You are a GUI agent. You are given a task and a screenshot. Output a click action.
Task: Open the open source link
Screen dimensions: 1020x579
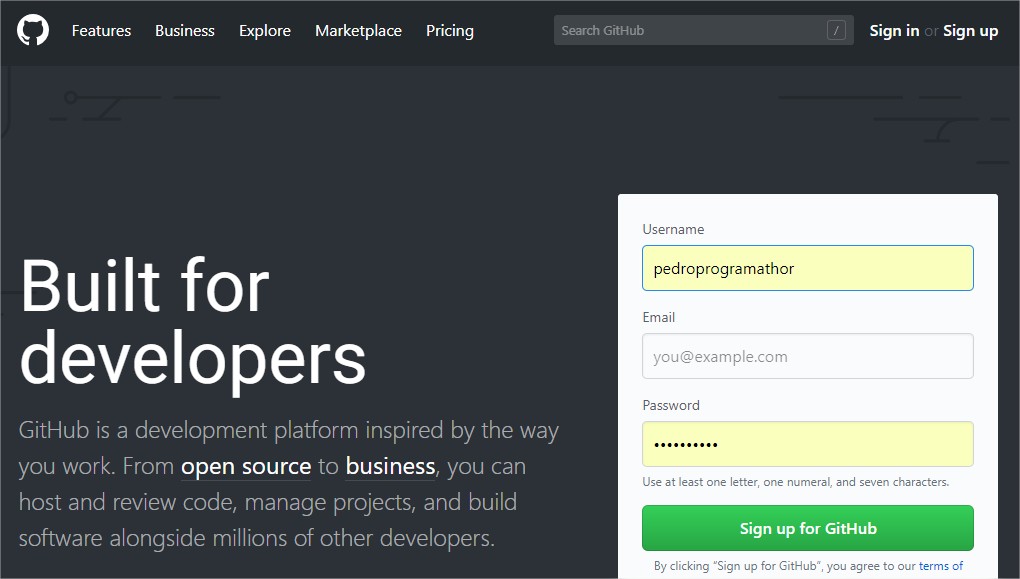pos(246,466)
